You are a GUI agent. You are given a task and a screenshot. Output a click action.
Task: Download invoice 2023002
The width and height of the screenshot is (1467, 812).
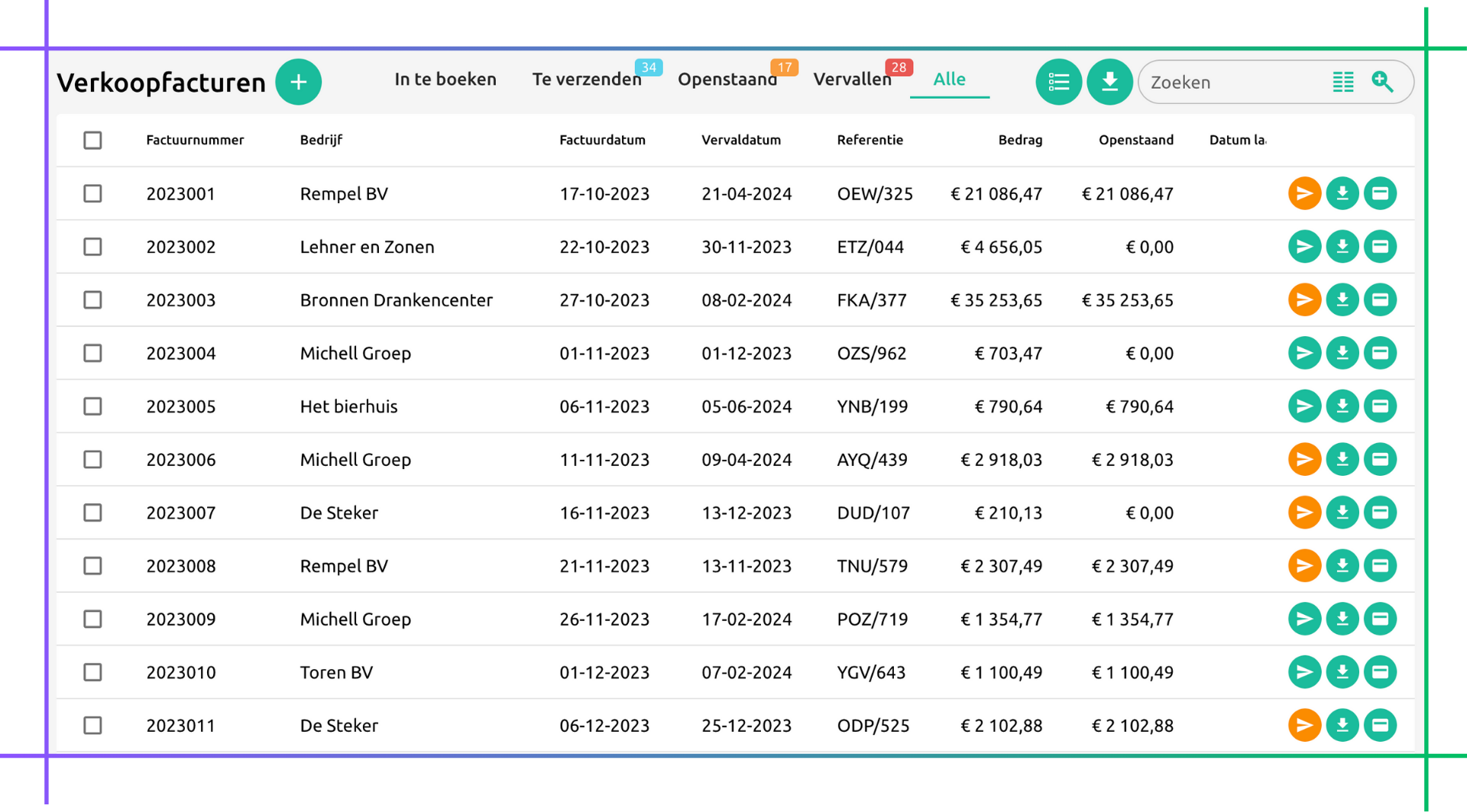(1342, 247)
